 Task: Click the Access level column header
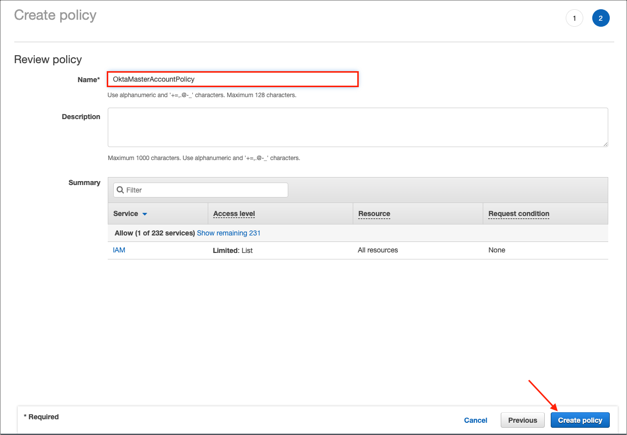click(234, 214)
